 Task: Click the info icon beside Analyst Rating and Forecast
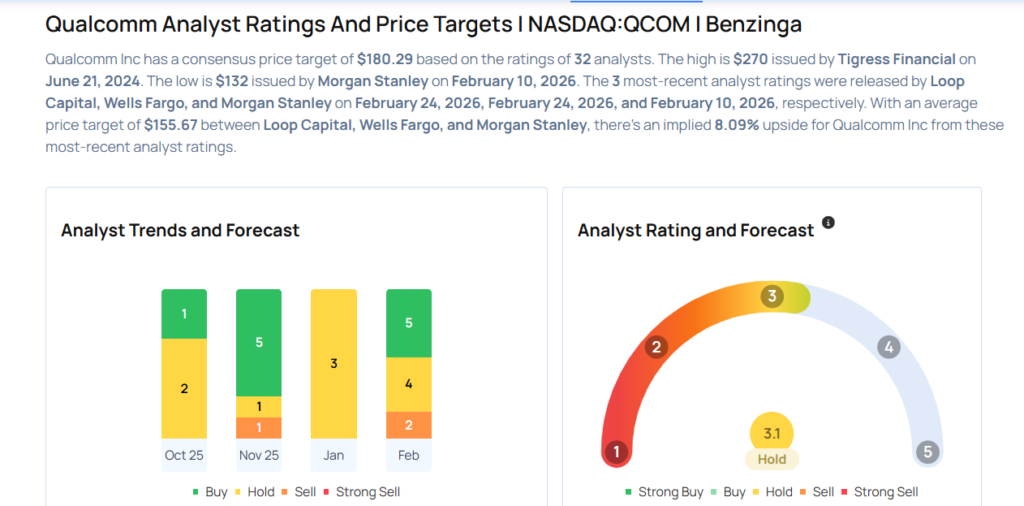point(828,222)
